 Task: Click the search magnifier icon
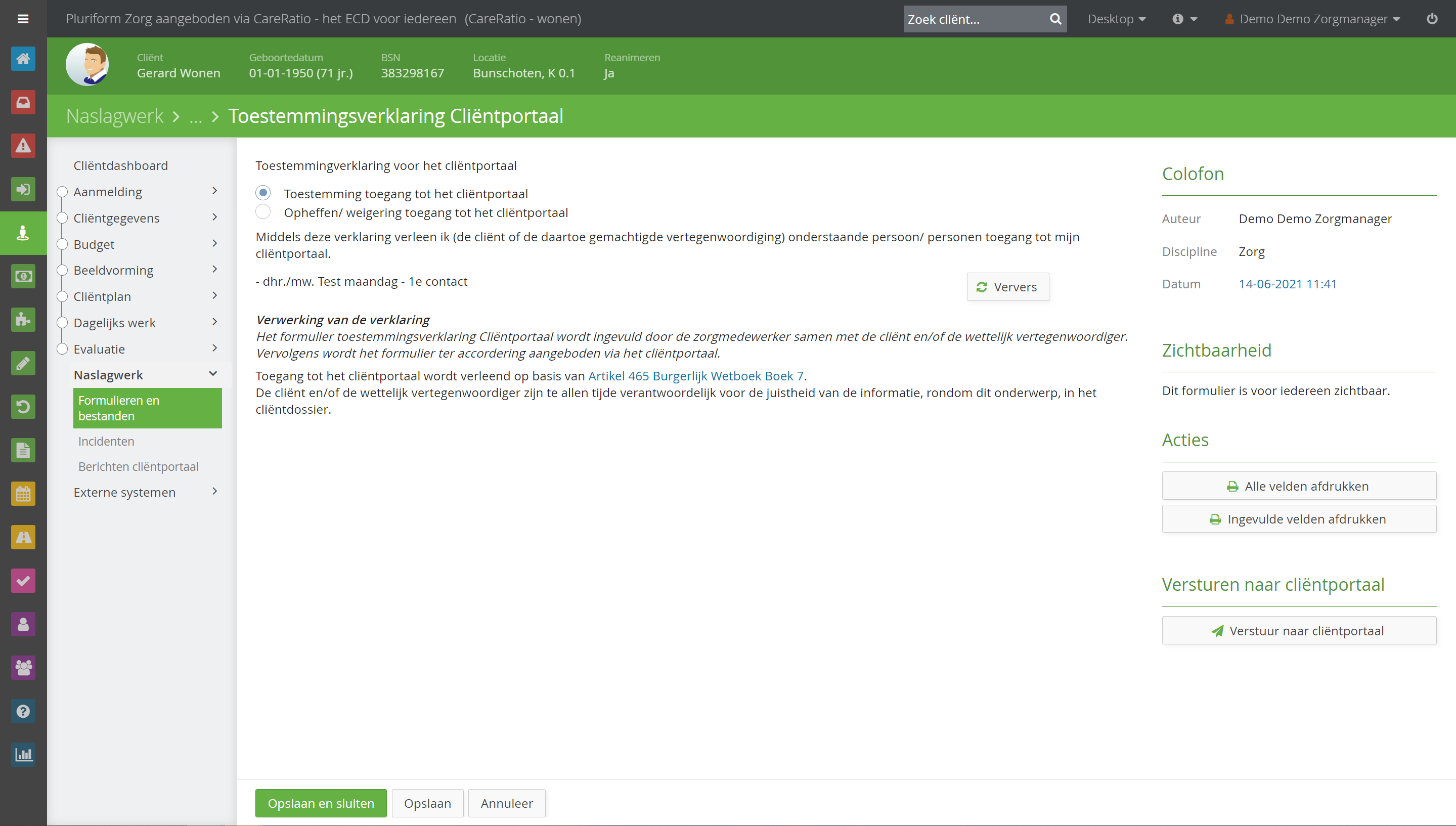click(x=1055, y=19)
